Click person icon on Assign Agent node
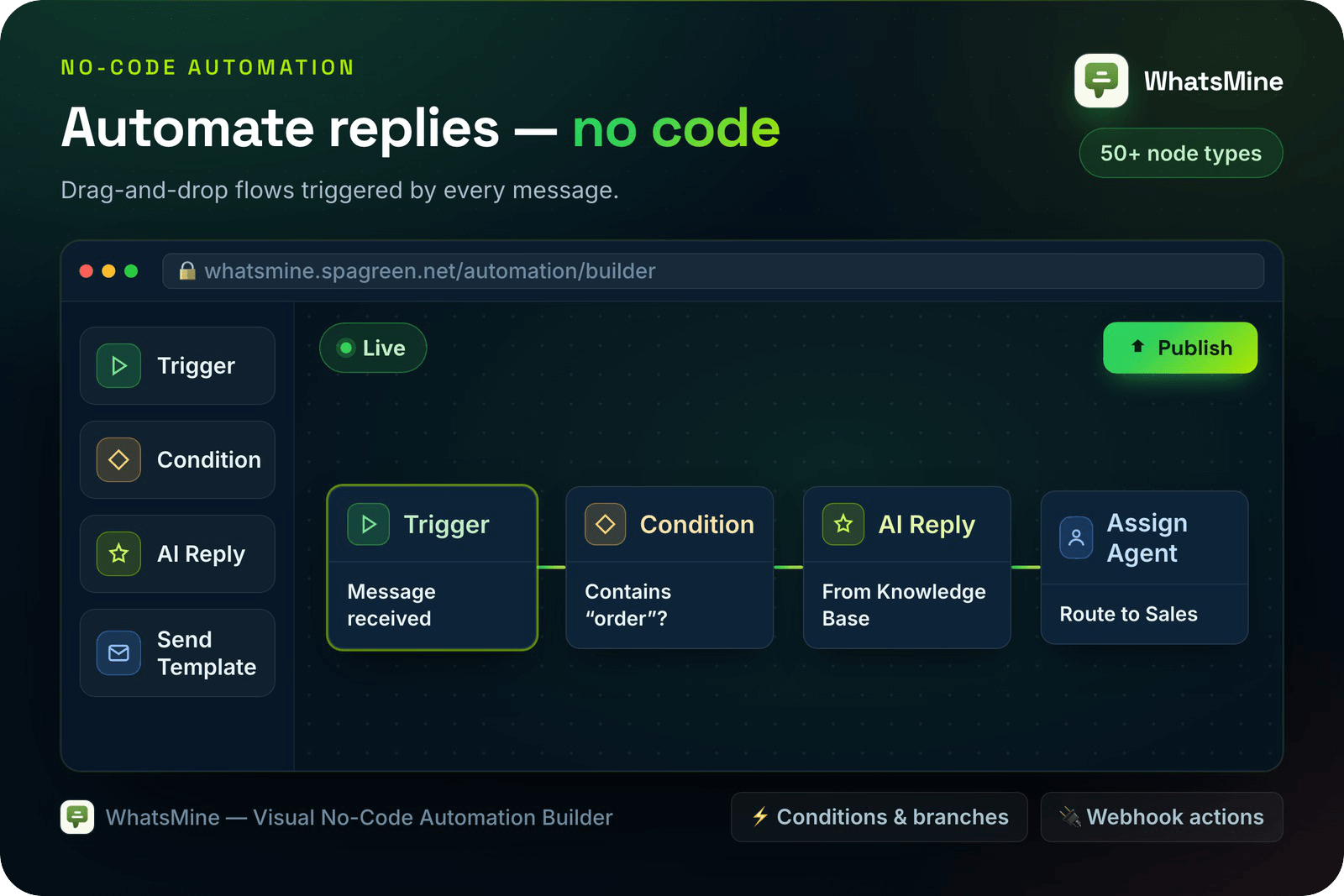The width and height of the screenshot is (1344, 896). point(1076,538)
